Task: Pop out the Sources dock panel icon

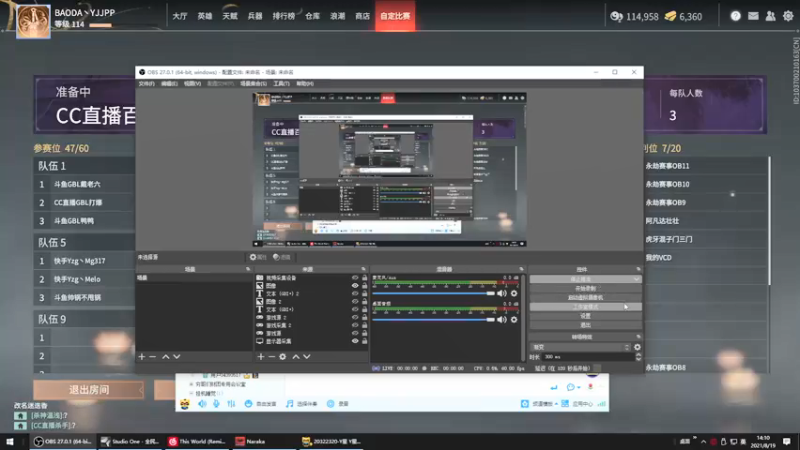Action: tap(364, 269)
